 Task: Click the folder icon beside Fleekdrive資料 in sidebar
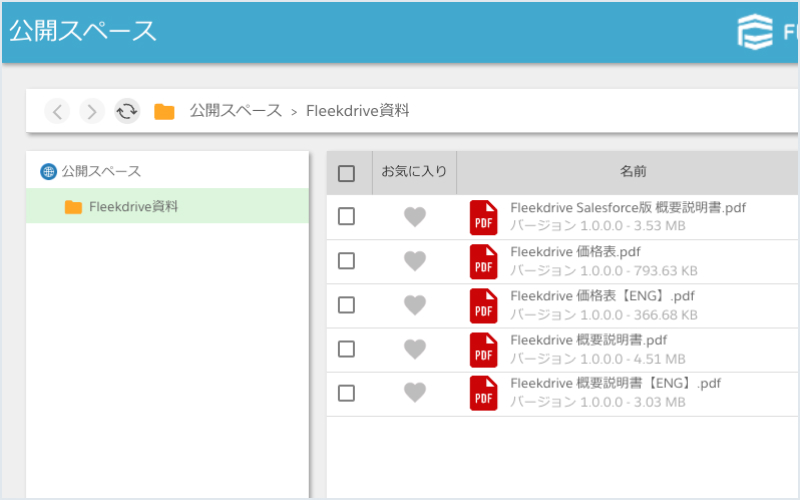(73, 207)
